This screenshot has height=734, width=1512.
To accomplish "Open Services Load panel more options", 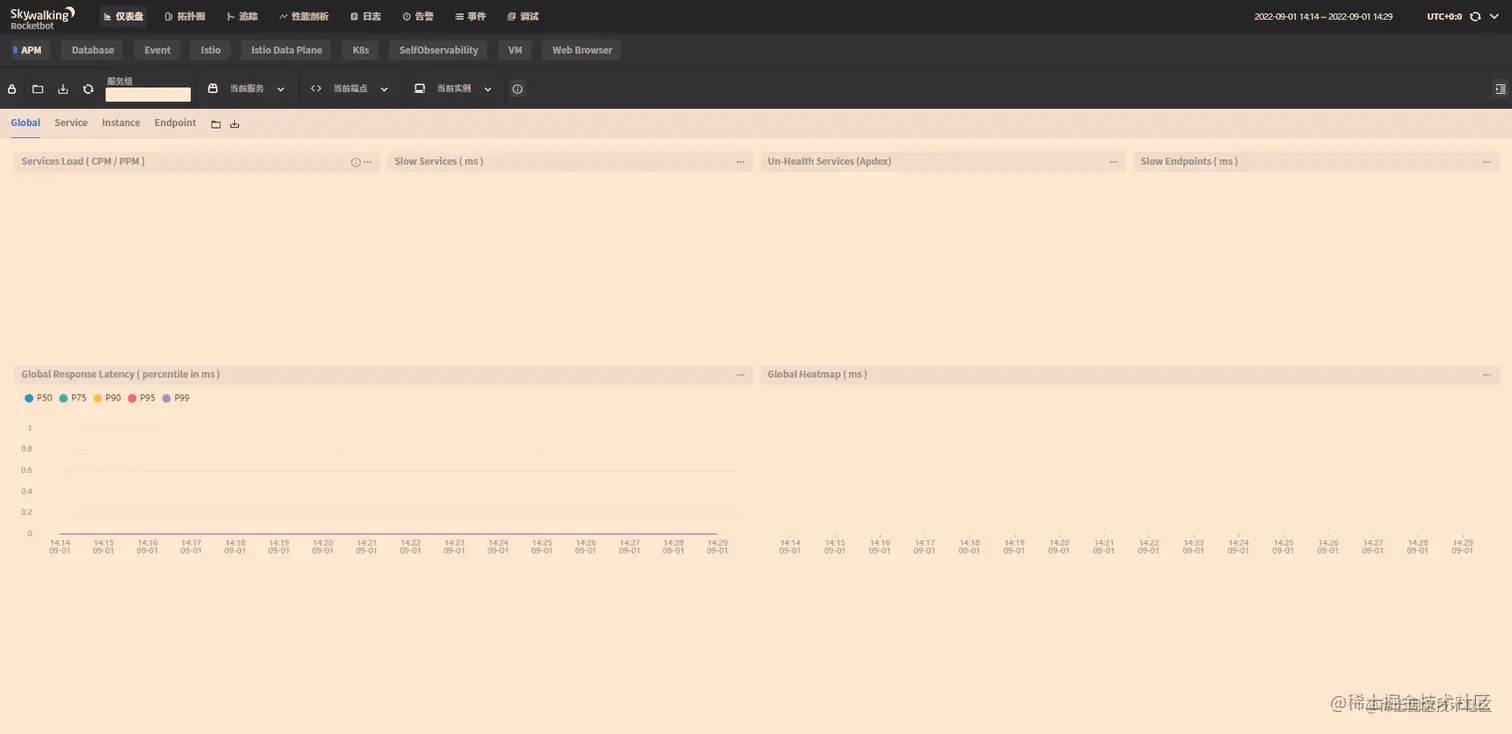I will pos(367,162).
